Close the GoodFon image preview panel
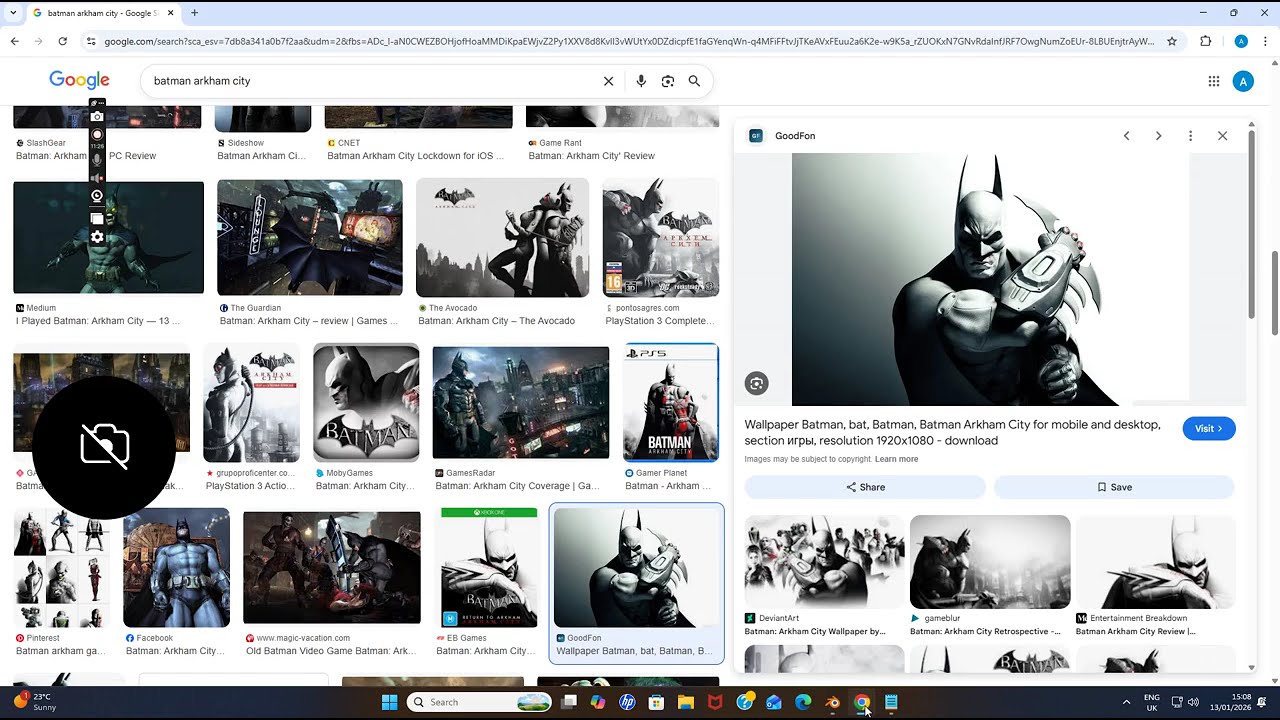Screen dimensions: 1280x720 point(1222,136)
